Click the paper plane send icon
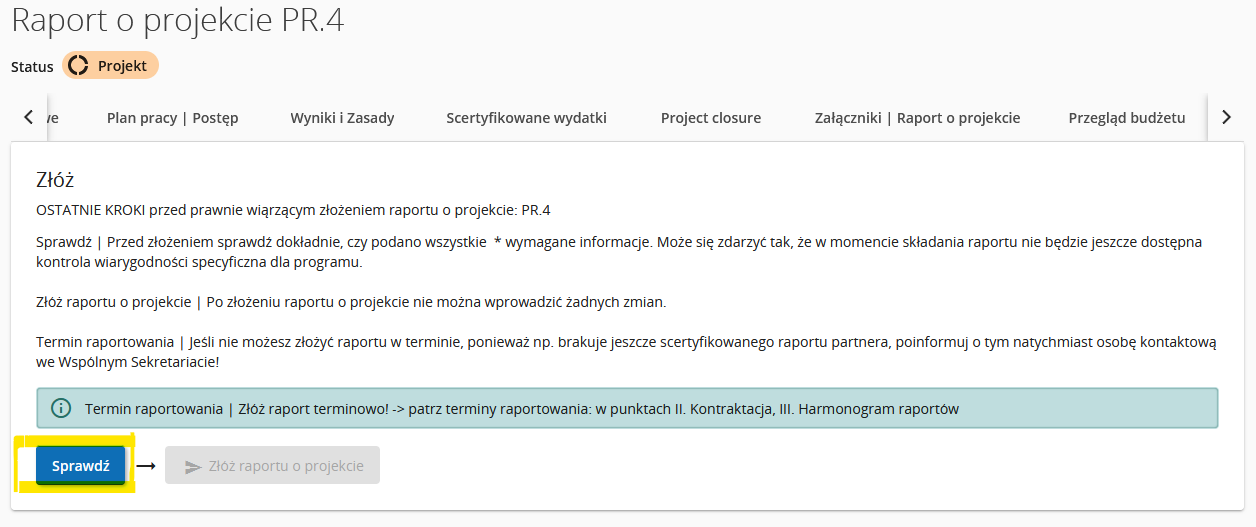Viewport: 1256px width, 527px height. 193,466
